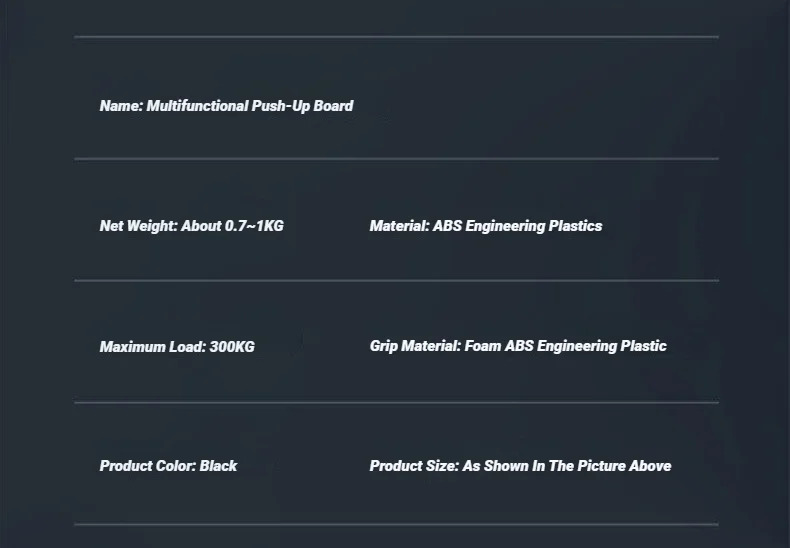Viewport: 790px width, 548px height.
Task: Select the 'Multifunctional Push-Up Board' product name
Action: [250, 106]
